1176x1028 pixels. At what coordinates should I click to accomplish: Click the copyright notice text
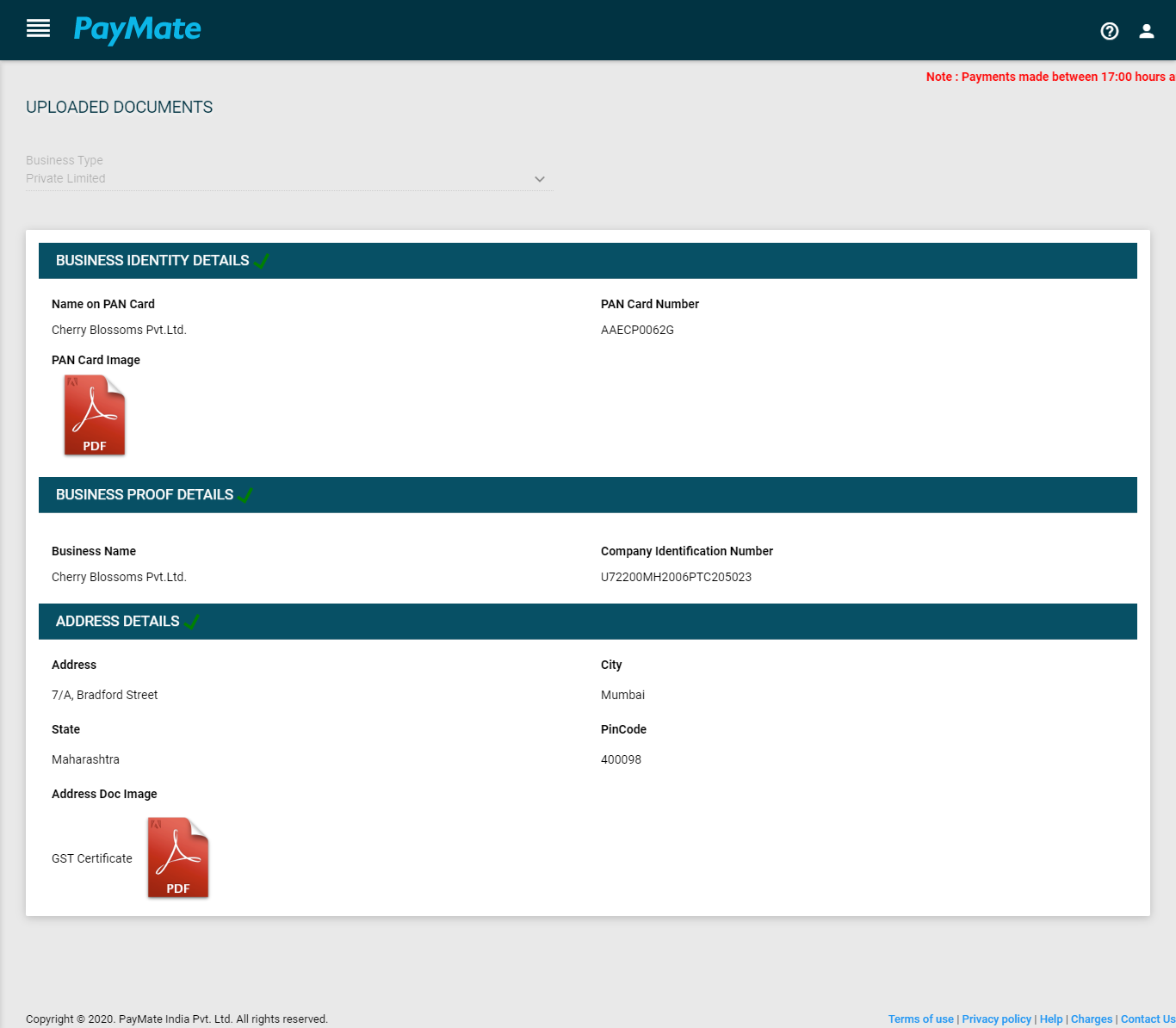176,1019
